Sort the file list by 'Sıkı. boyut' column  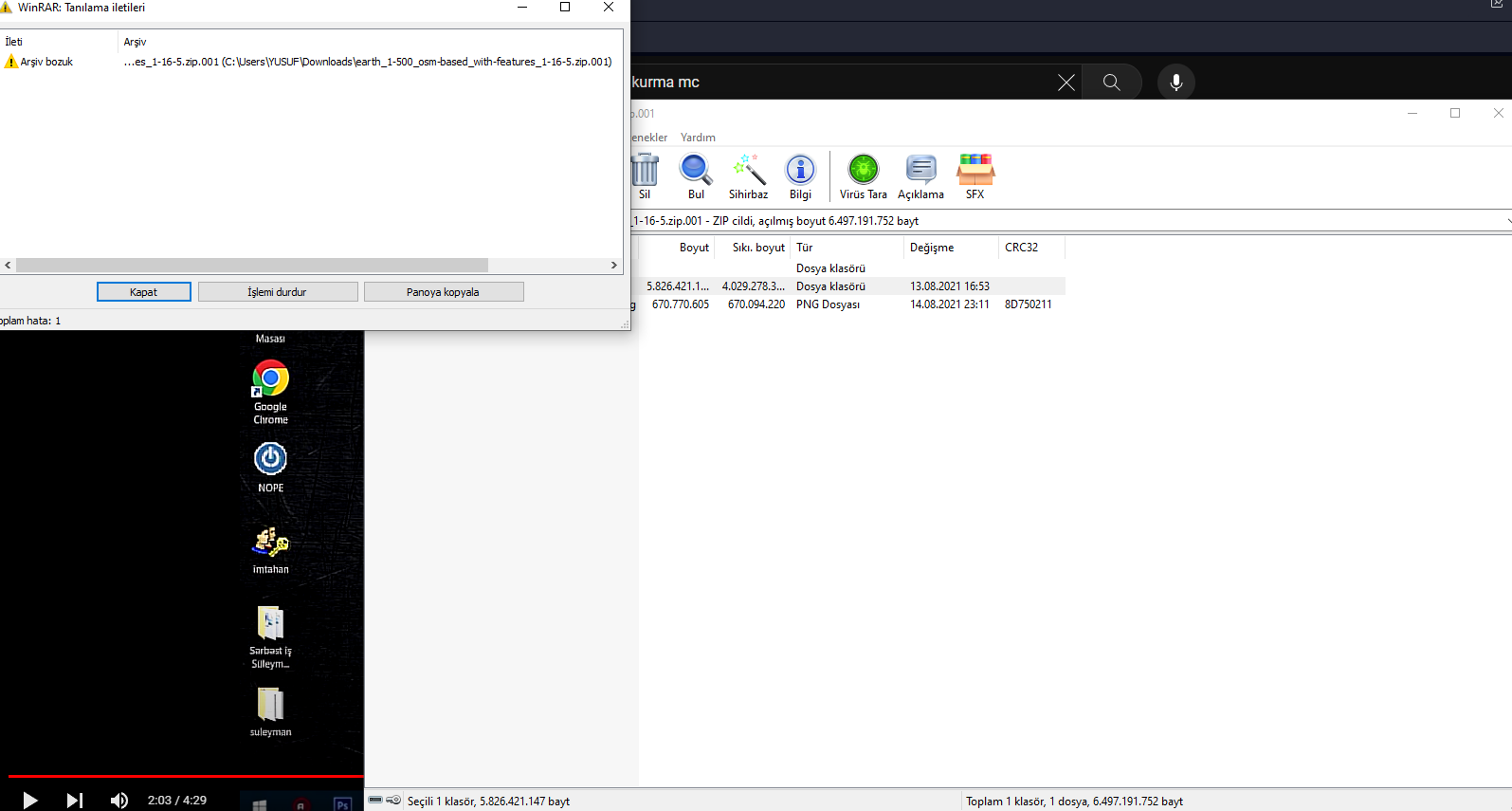coord(752,248)
